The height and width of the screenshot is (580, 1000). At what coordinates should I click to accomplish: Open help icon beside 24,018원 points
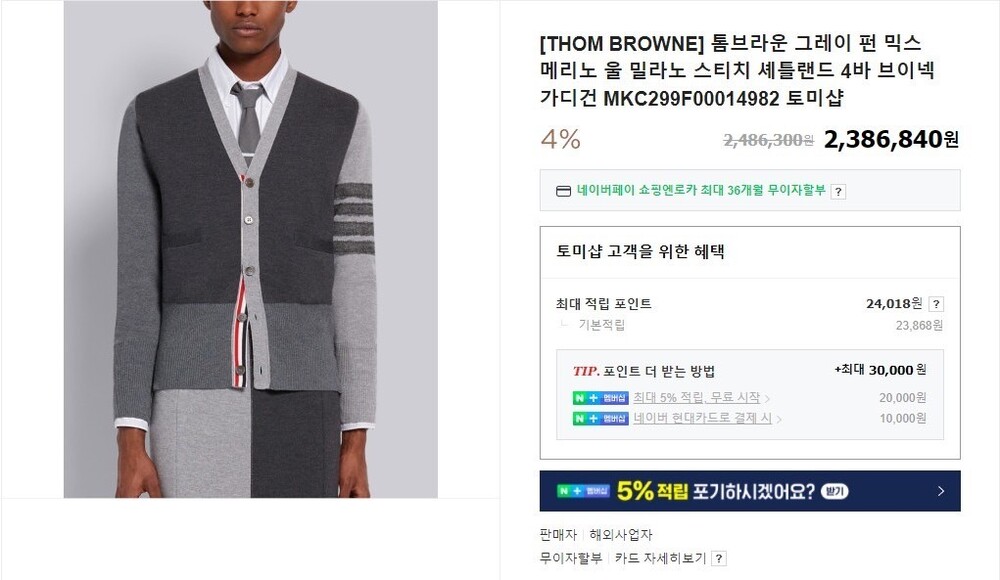[x=936, y=304]
